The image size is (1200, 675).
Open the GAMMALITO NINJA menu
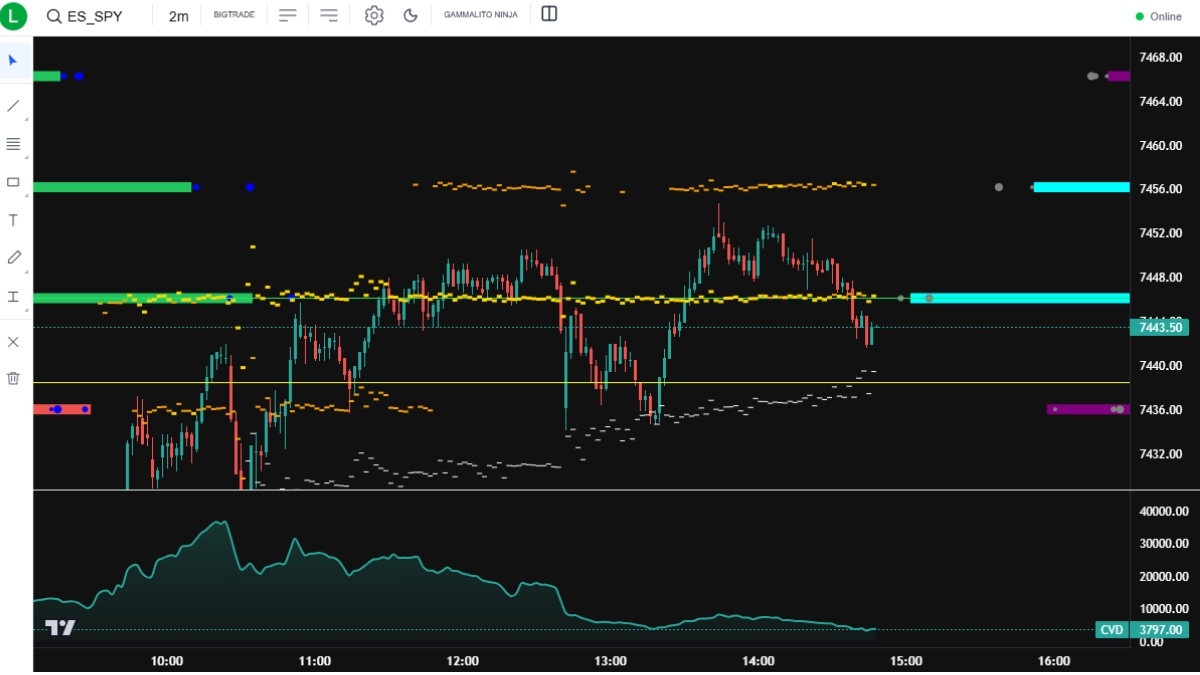tap(481, 16)
